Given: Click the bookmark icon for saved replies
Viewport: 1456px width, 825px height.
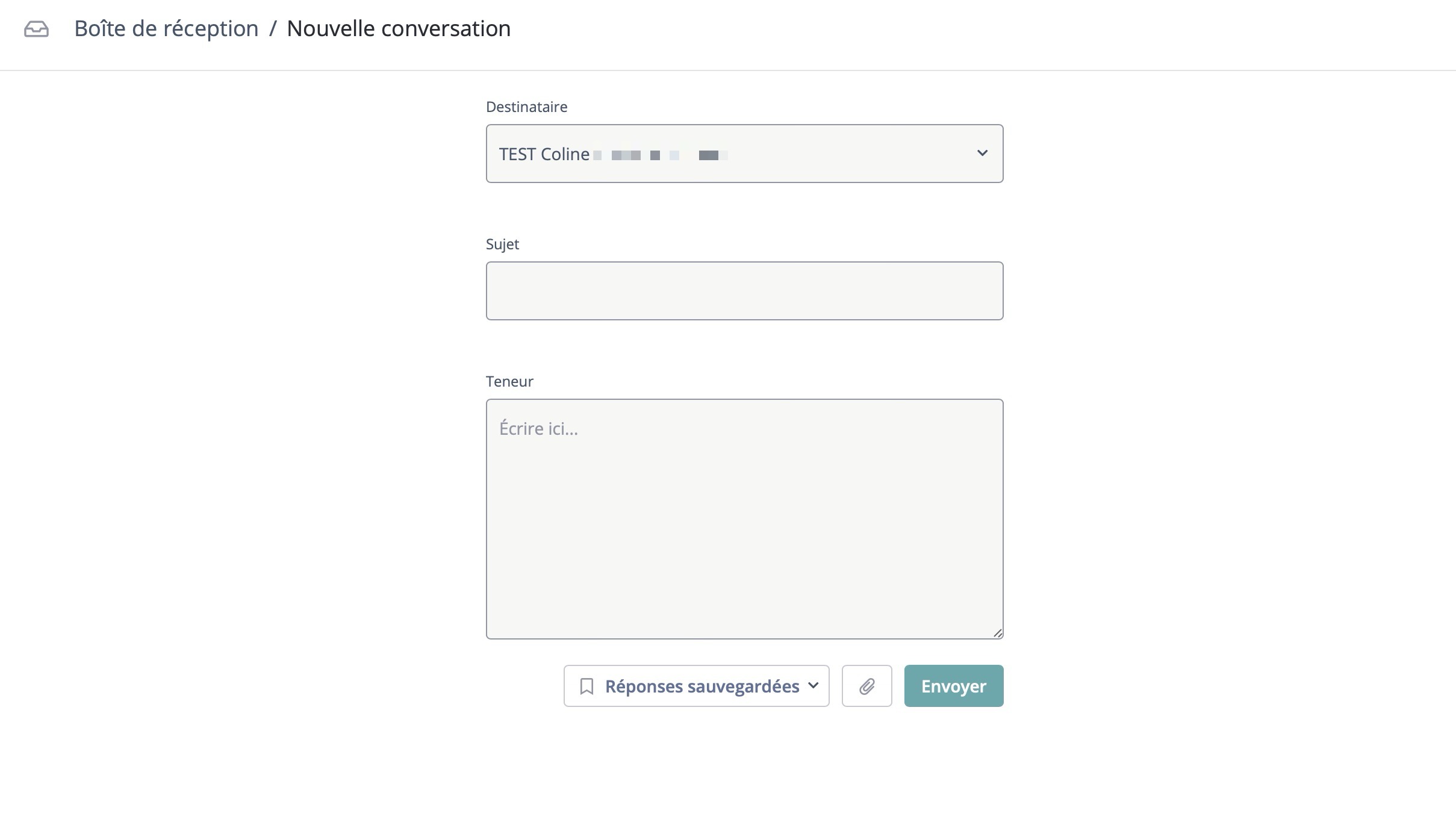Looking at the screenshot, I should [x=586, y=686].
